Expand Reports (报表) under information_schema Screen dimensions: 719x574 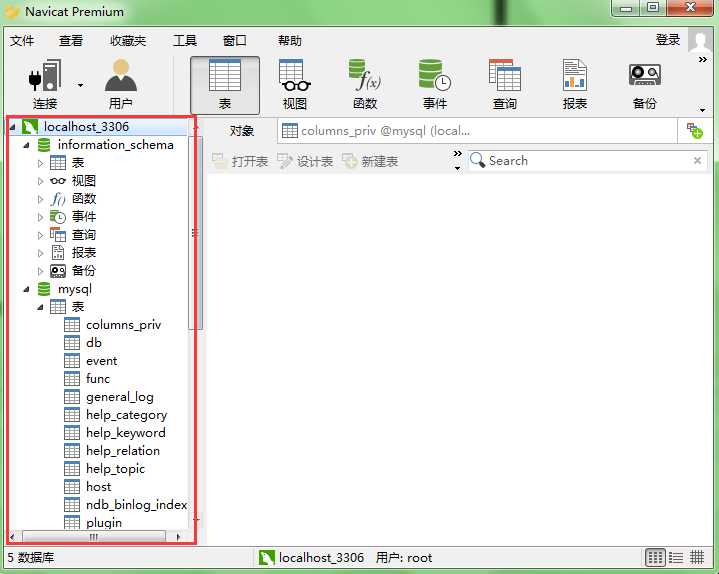(x=40, y=253)
